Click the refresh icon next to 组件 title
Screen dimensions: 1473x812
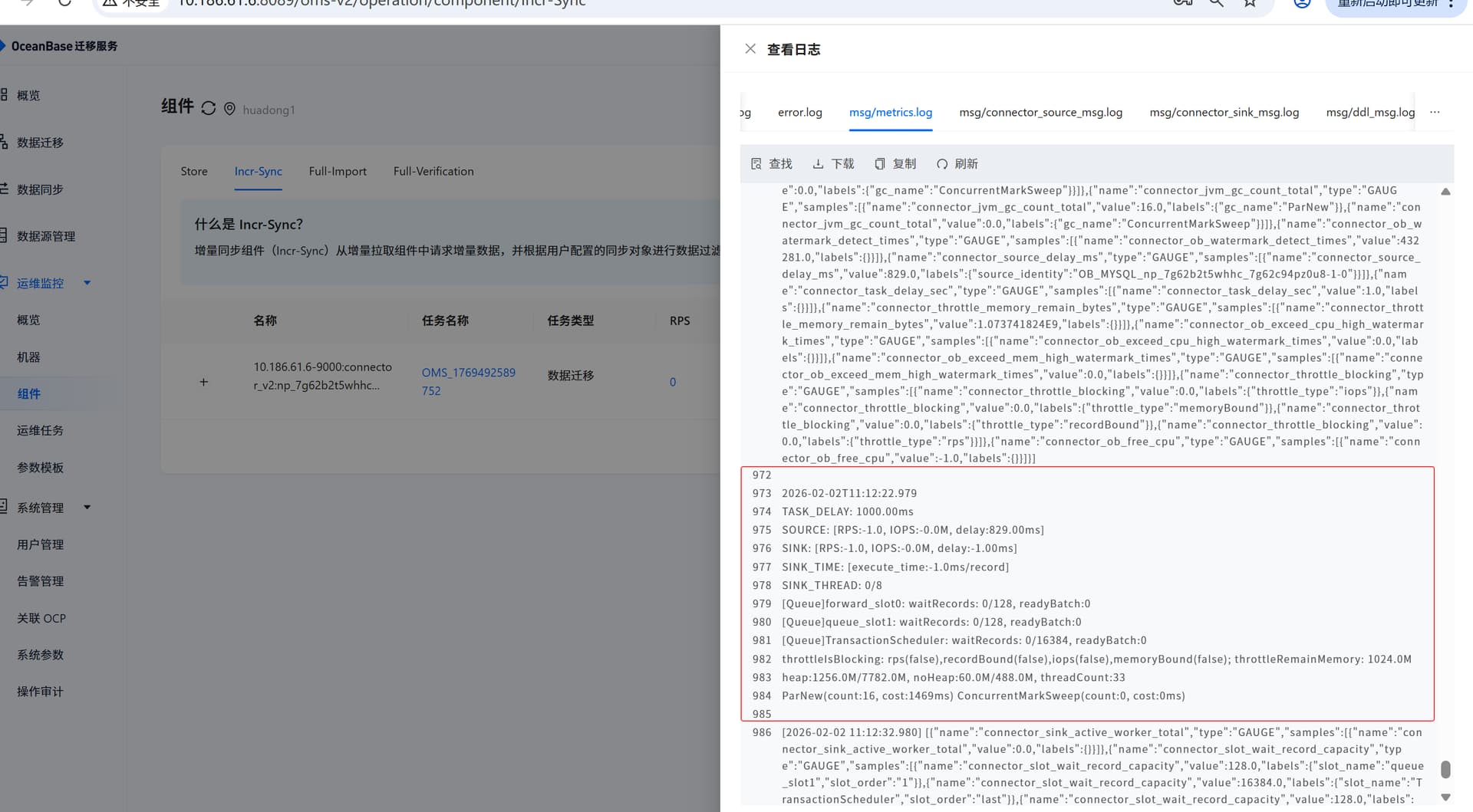click(208, 108)
